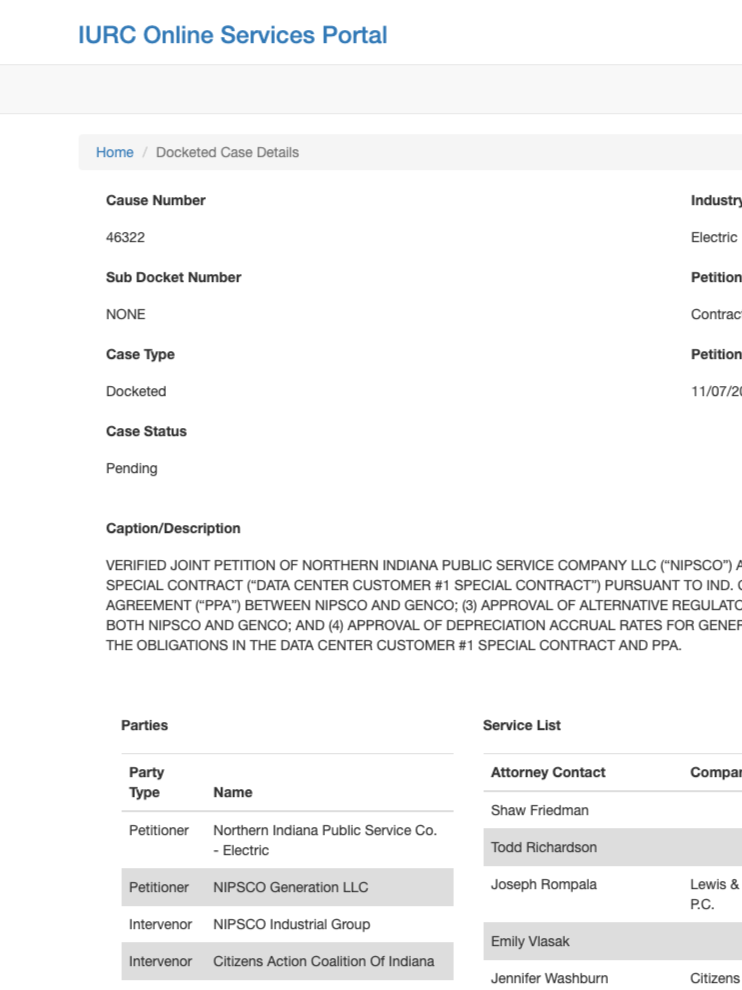The image size is (742, 990).
Task: Select the case type value Docketed
Action: [136, 391]
